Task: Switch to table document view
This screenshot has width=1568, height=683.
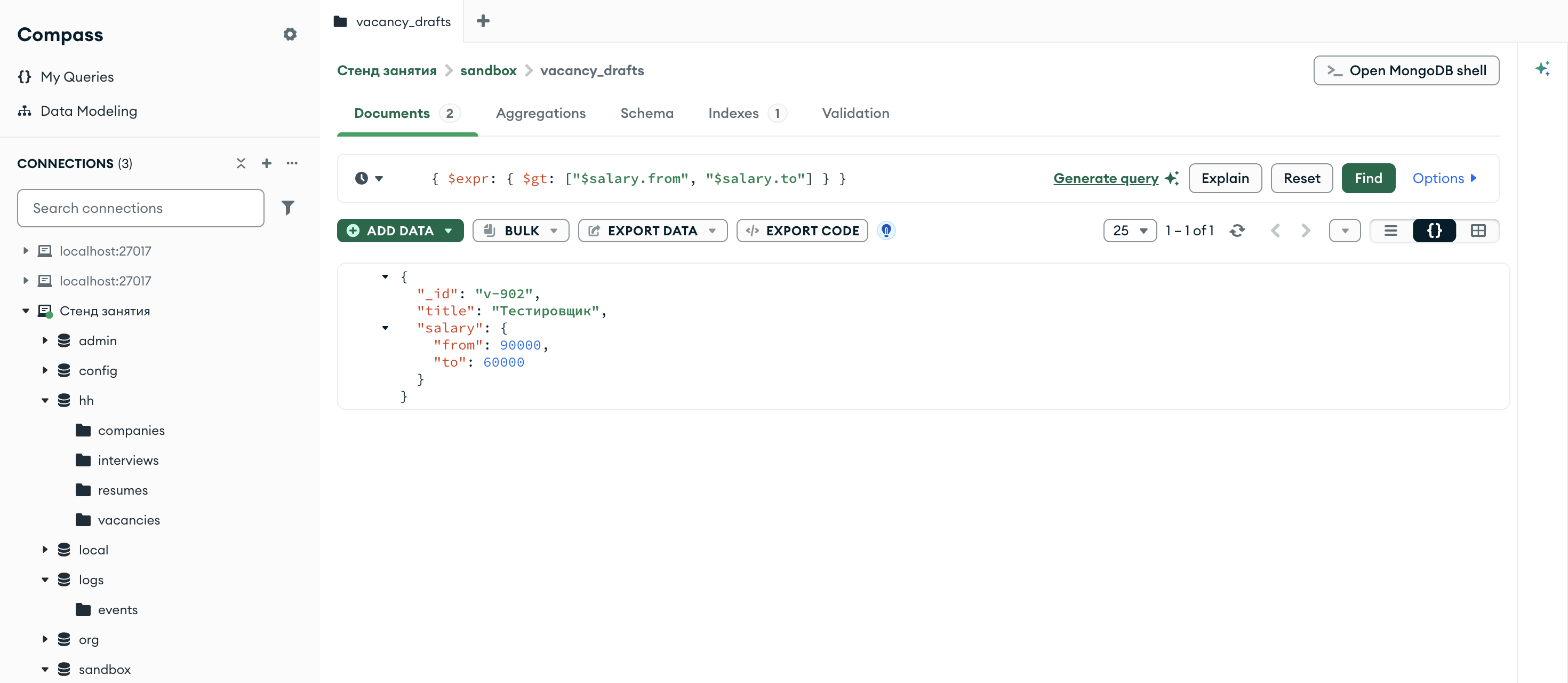Action: coord(1478,231)
